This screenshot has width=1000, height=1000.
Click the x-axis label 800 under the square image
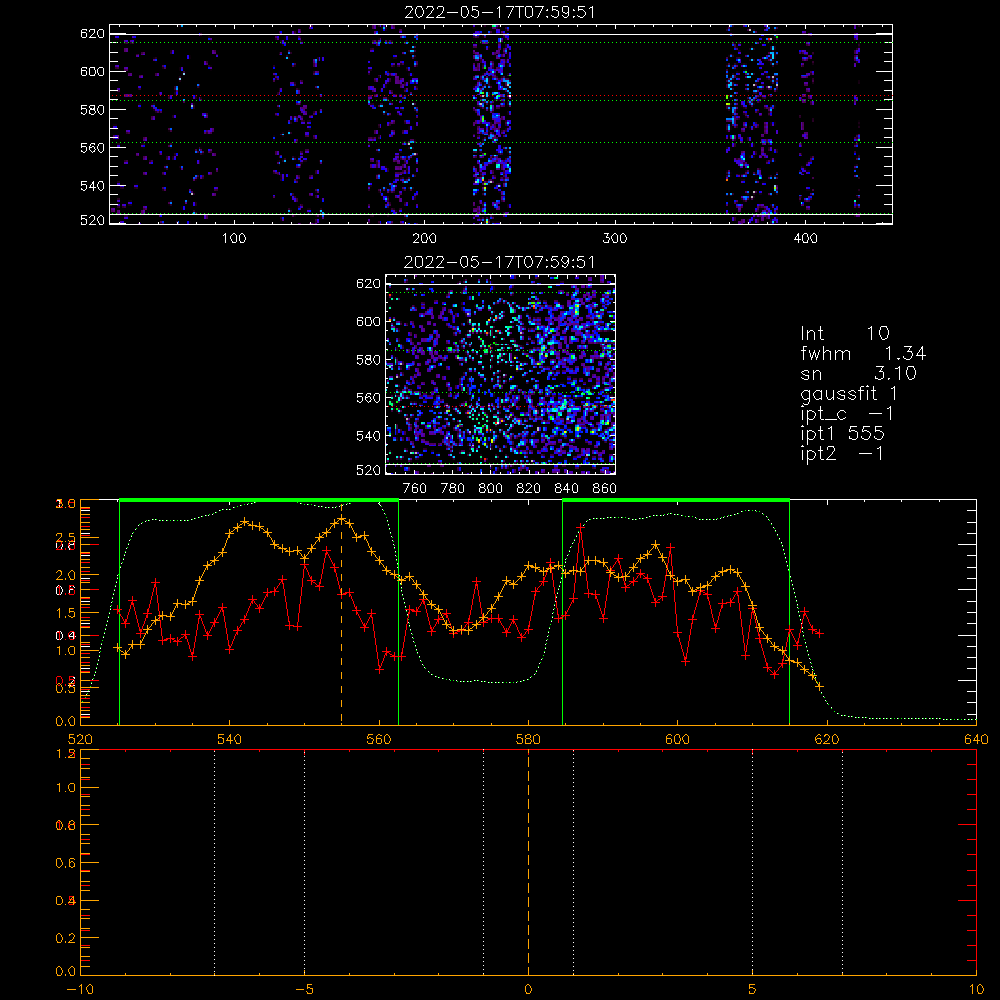490,489
